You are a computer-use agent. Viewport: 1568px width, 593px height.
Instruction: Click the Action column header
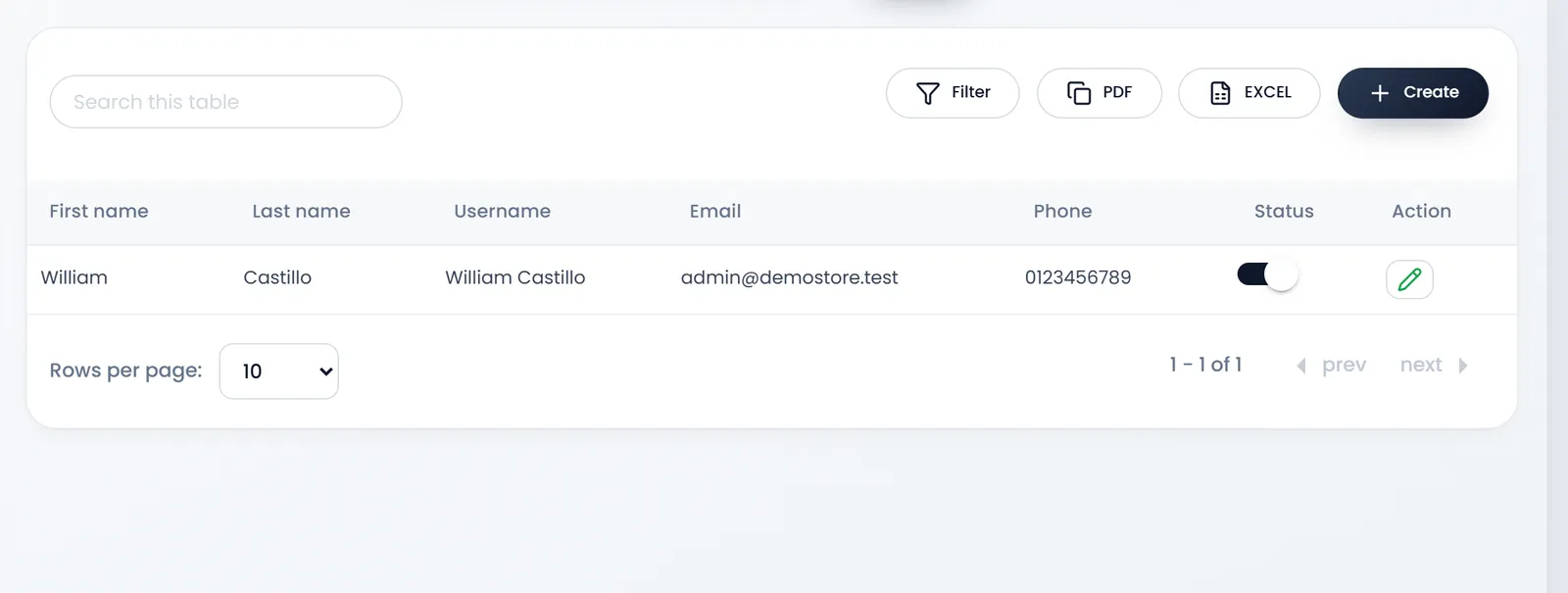coord(1421,211)
